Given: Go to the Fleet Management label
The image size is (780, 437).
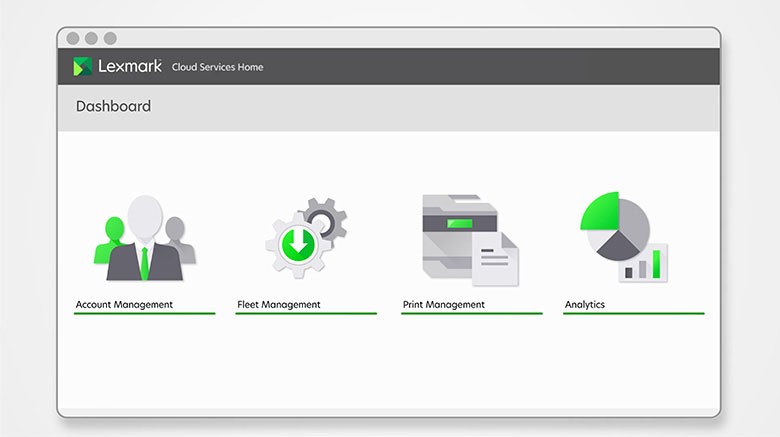Looking at the screenshot, I should click(279, 304).
